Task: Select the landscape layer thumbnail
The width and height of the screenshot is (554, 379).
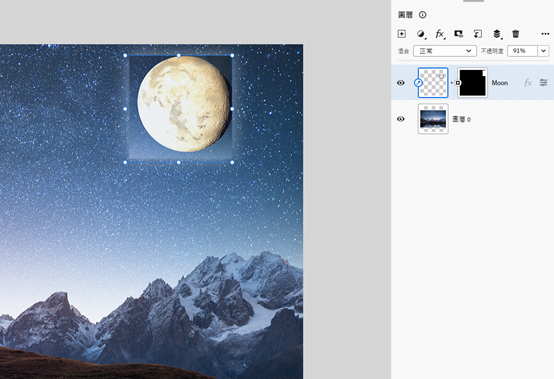Action: (x=433, y=119)
